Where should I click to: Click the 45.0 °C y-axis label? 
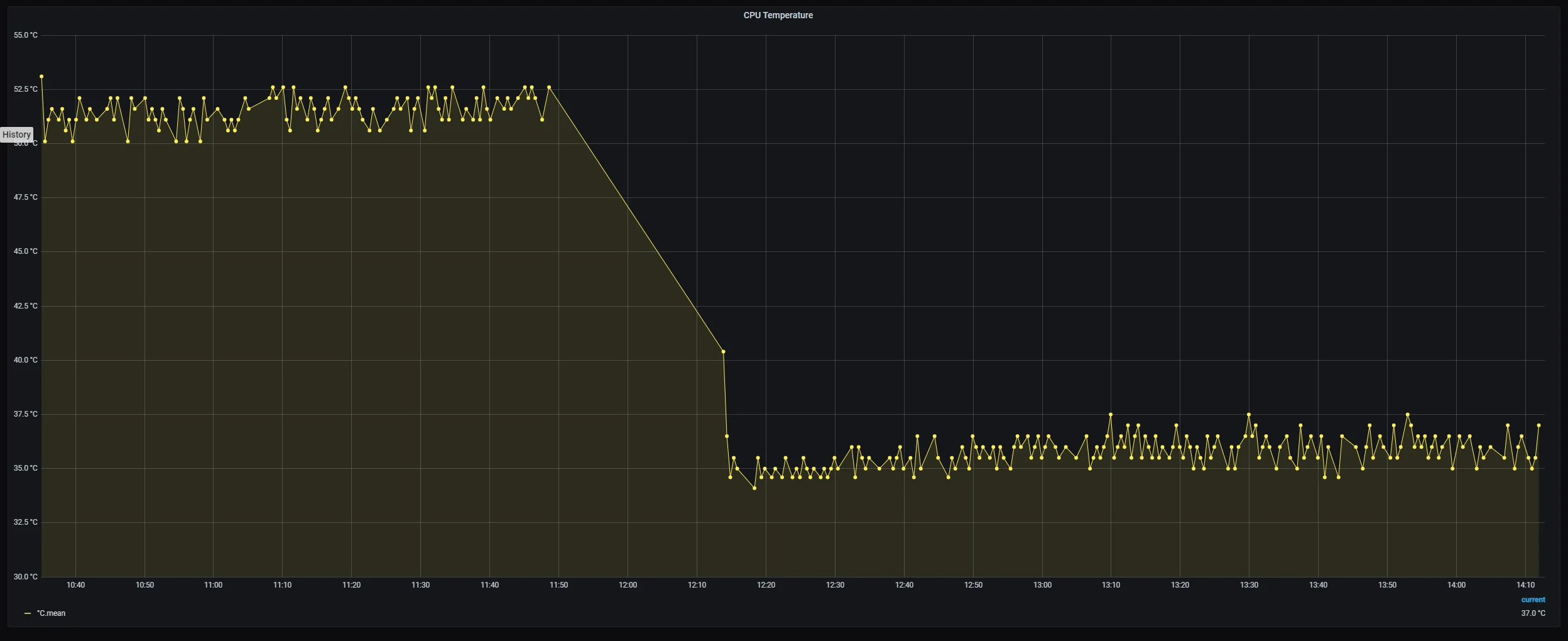pos(26,251)
